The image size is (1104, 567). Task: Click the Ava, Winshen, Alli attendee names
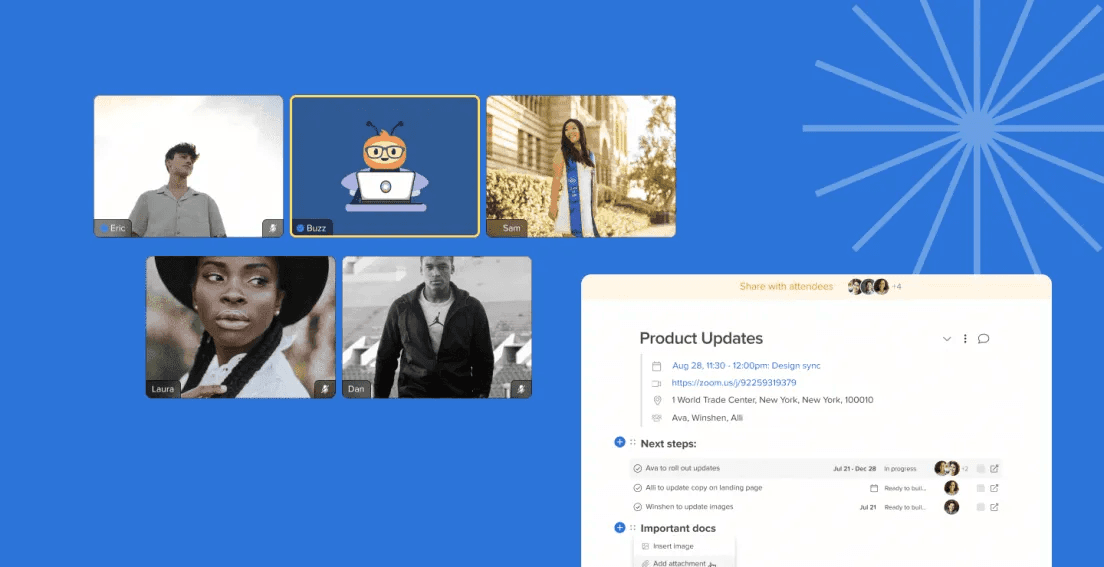[x=707, y=418]
